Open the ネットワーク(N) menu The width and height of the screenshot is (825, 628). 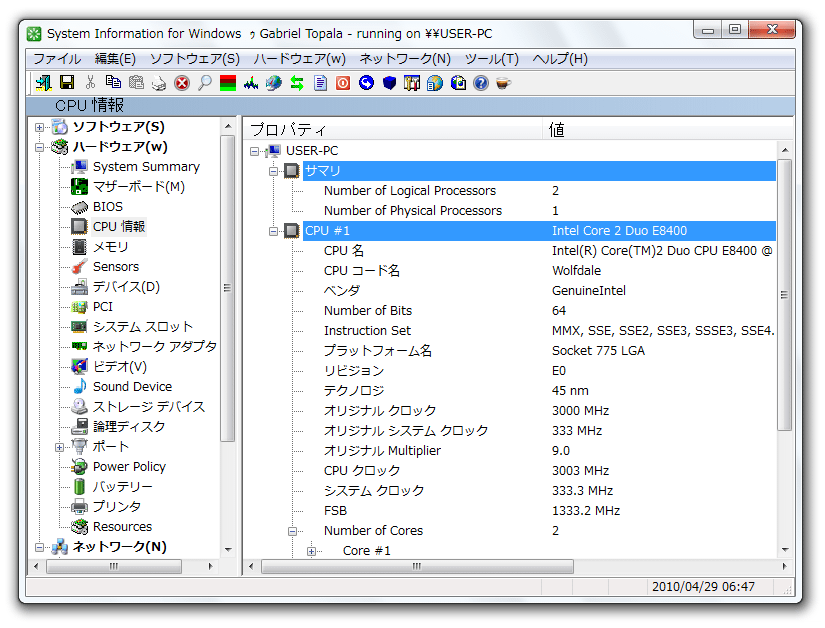coord(405,59)
